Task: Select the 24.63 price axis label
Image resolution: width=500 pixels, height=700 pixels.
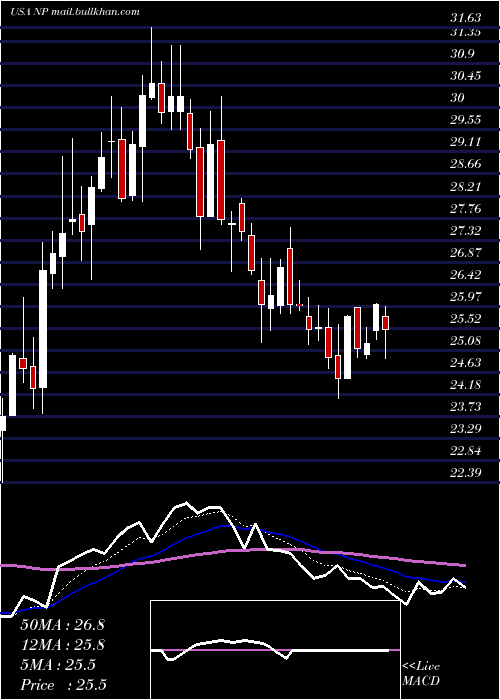Action: (466, 363)
